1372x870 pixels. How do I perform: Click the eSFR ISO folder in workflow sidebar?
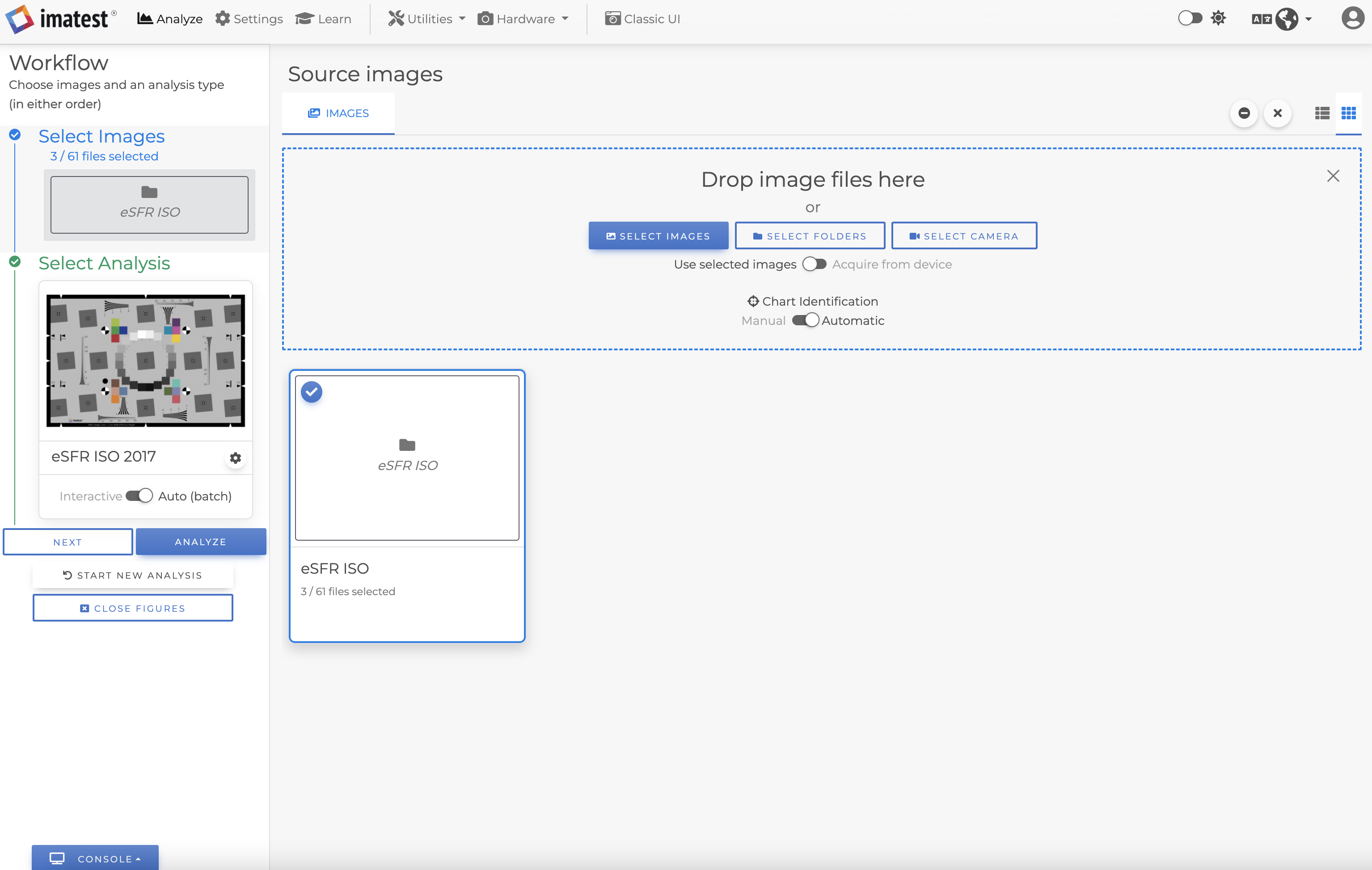pyautogui.click(x=149, y=204)
